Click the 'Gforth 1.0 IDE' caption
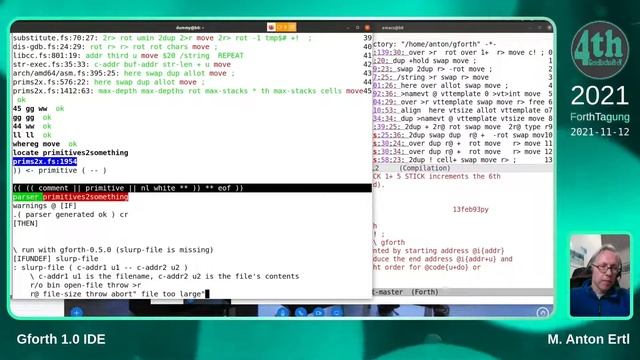640x360 pixels. pyautogui.click(x=61, y=339)
